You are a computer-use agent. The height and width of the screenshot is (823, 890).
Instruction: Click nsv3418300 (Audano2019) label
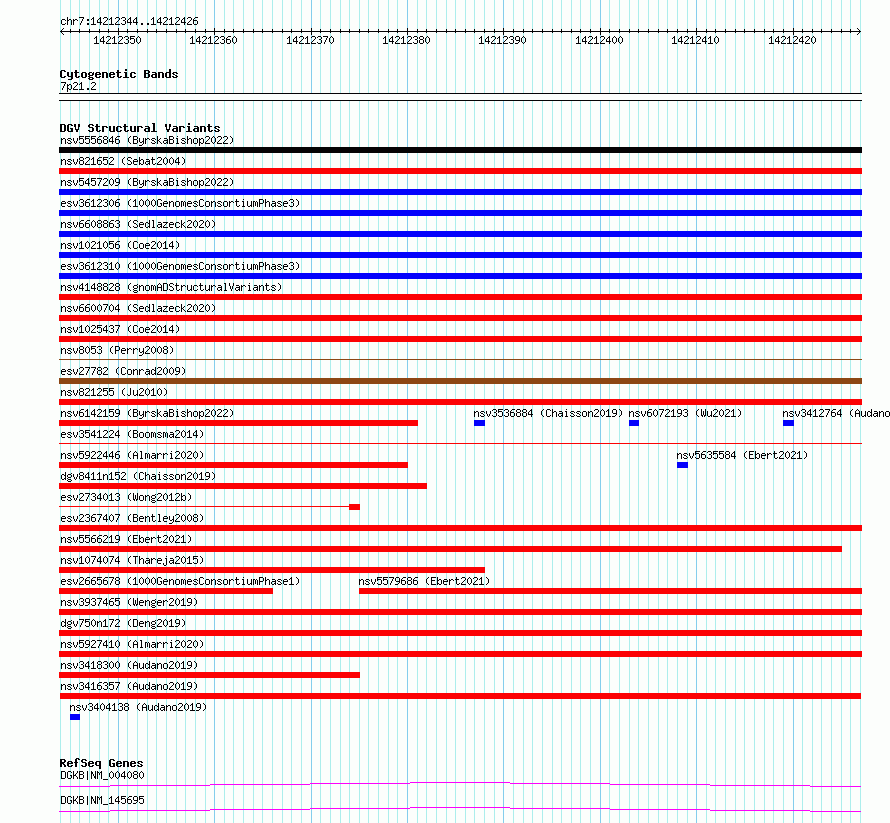pyautogui.click(x=129, y=665)
